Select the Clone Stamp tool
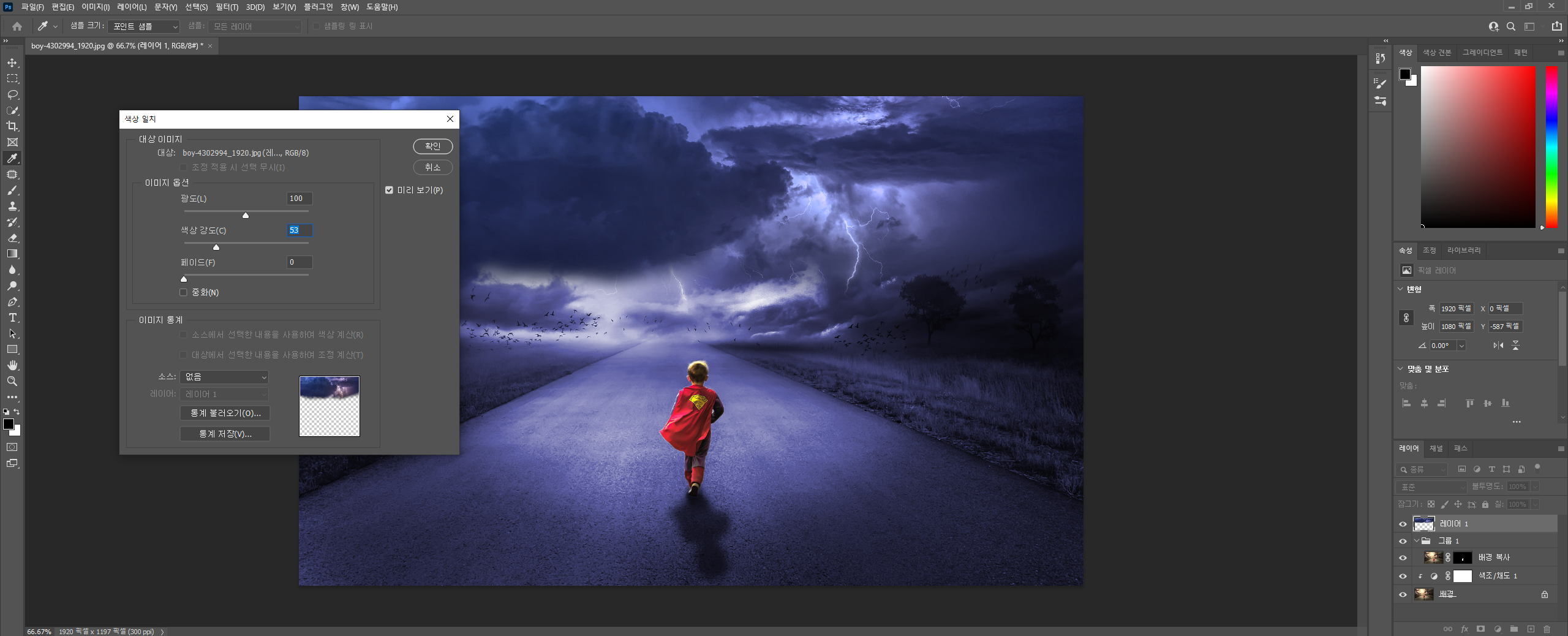Viewport: 1568px width, 636px height. 12,206
